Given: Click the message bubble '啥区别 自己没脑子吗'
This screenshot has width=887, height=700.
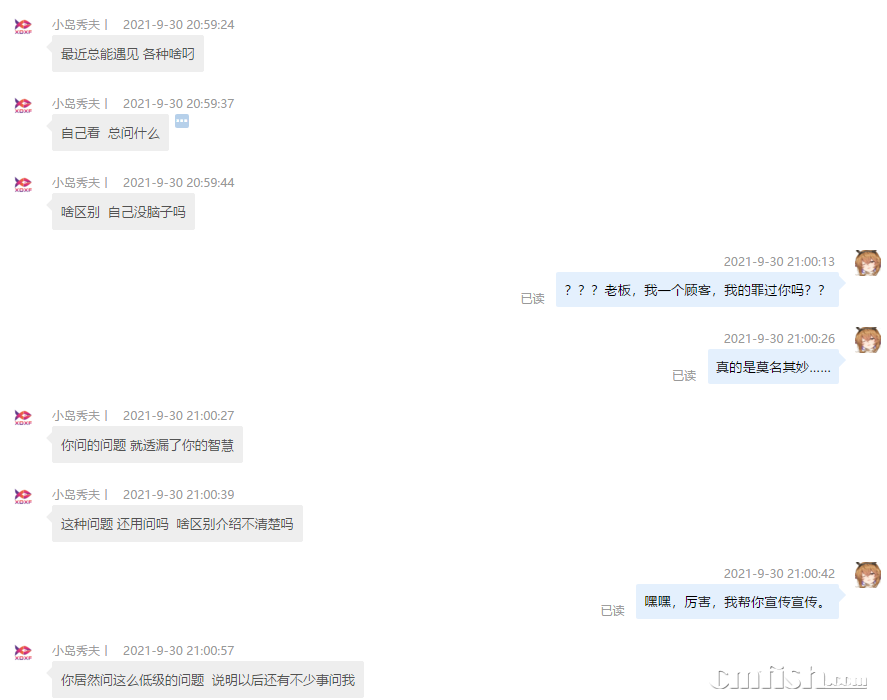Looking at the screenshot, I should tap(123, 212).
